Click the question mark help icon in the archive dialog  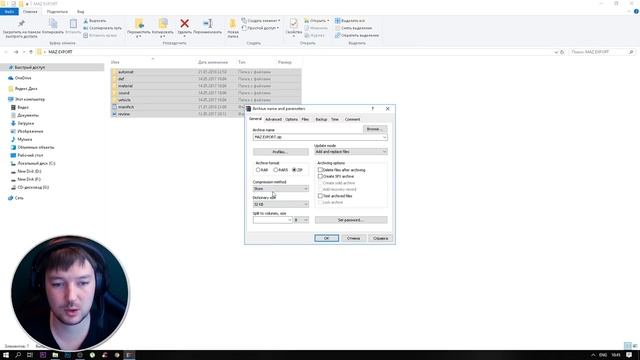click(x=372, y=109)
